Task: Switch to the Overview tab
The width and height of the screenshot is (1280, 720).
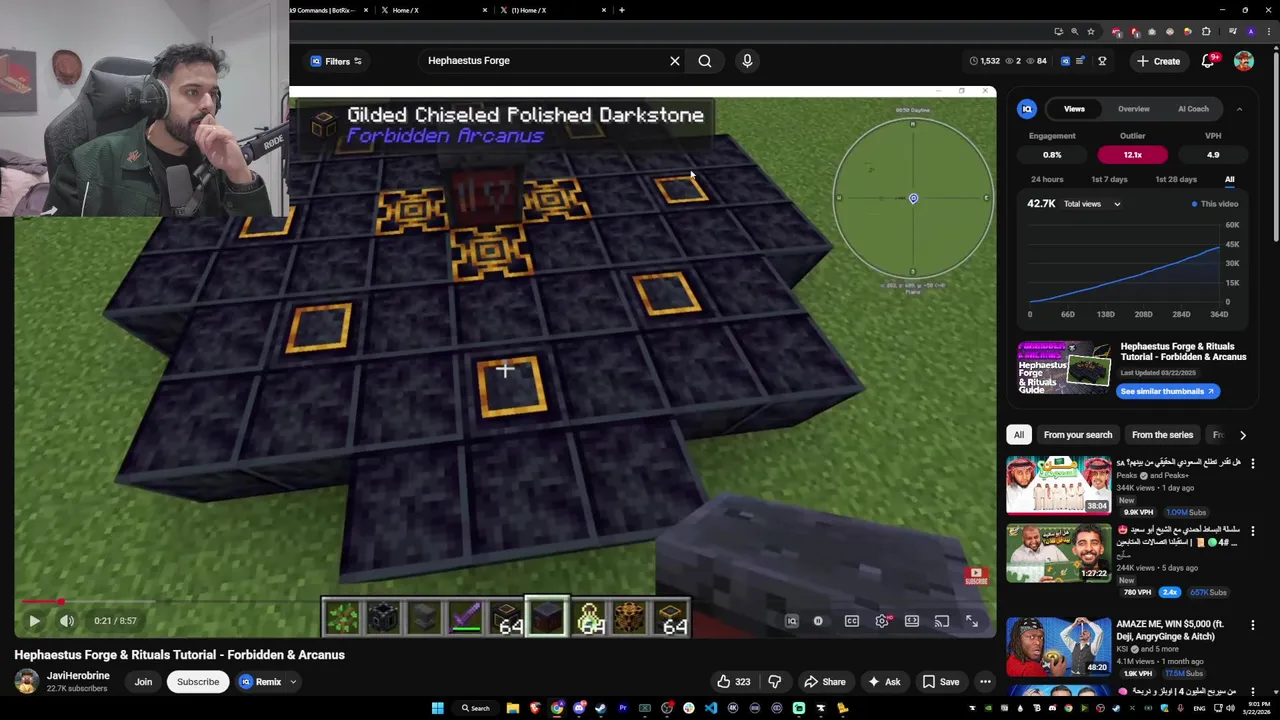Action: [1133, 109]
